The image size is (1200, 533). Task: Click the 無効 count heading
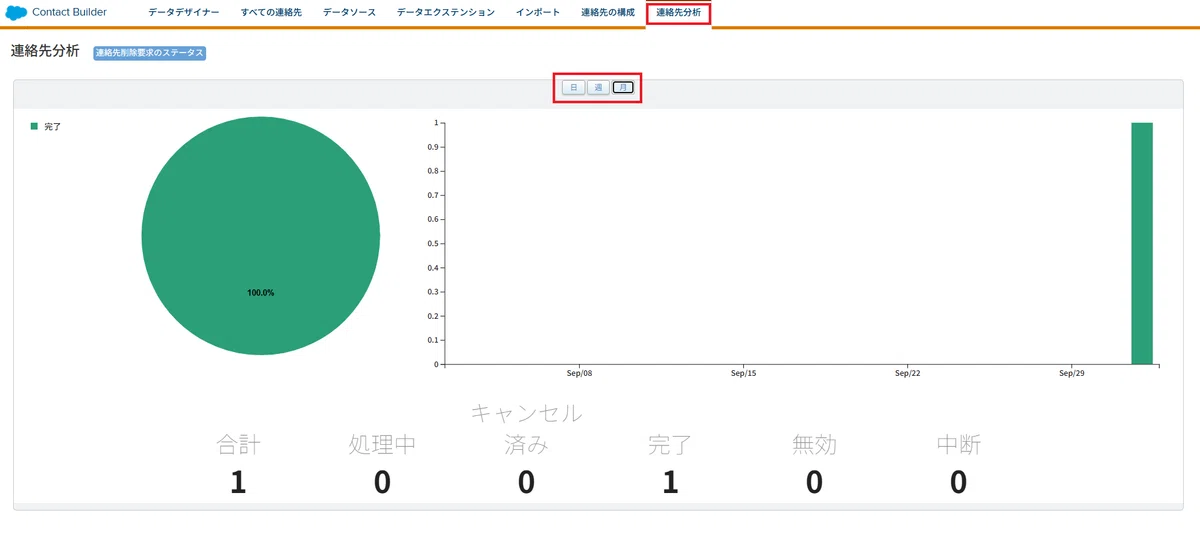[x=814, y=445]
